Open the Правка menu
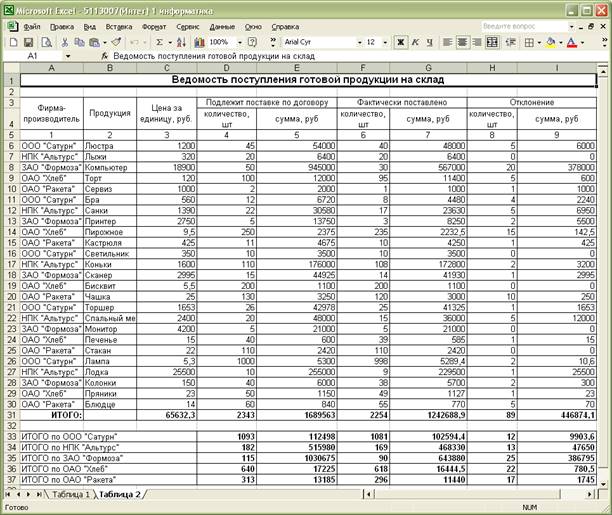The height and width of the screenshot is (515, 612). click(62, 27)
